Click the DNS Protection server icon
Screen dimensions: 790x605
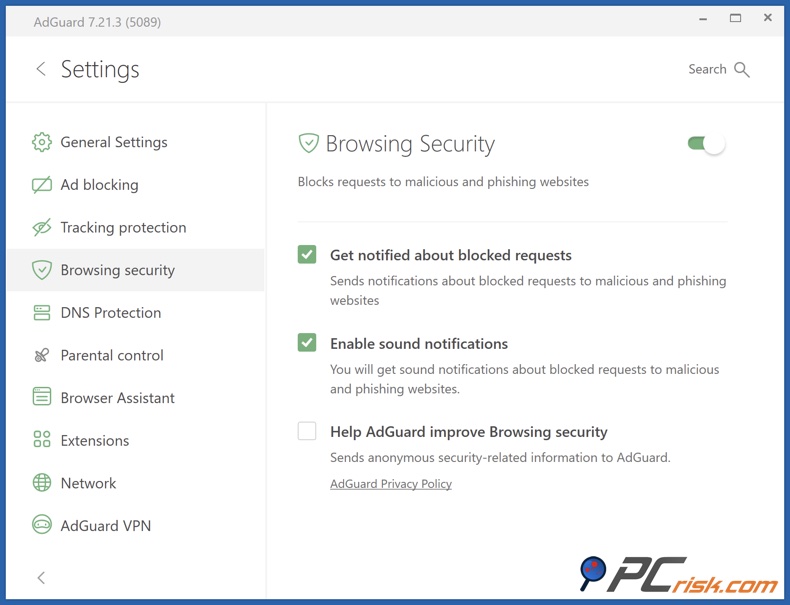[42, 313]
